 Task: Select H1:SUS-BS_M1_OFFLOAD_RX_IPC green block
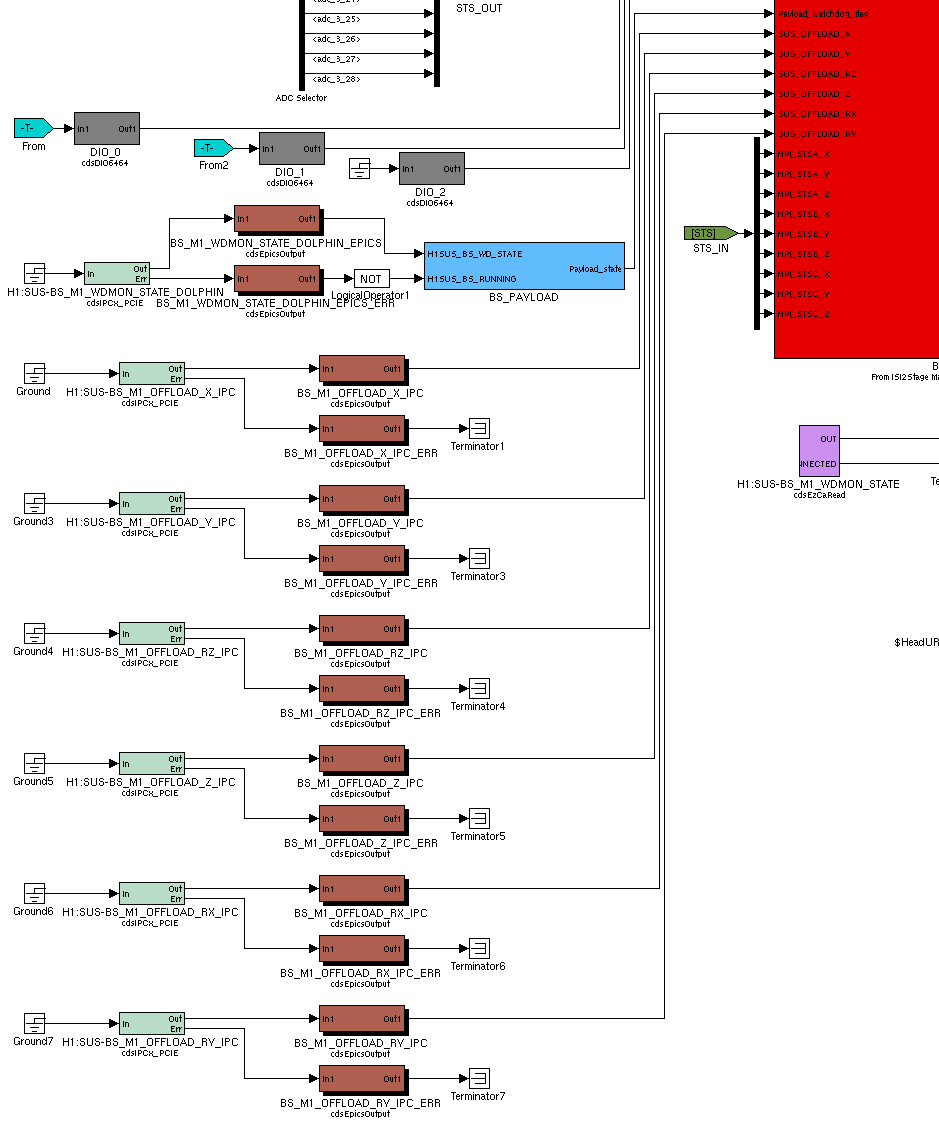click(x=151, y=893)
